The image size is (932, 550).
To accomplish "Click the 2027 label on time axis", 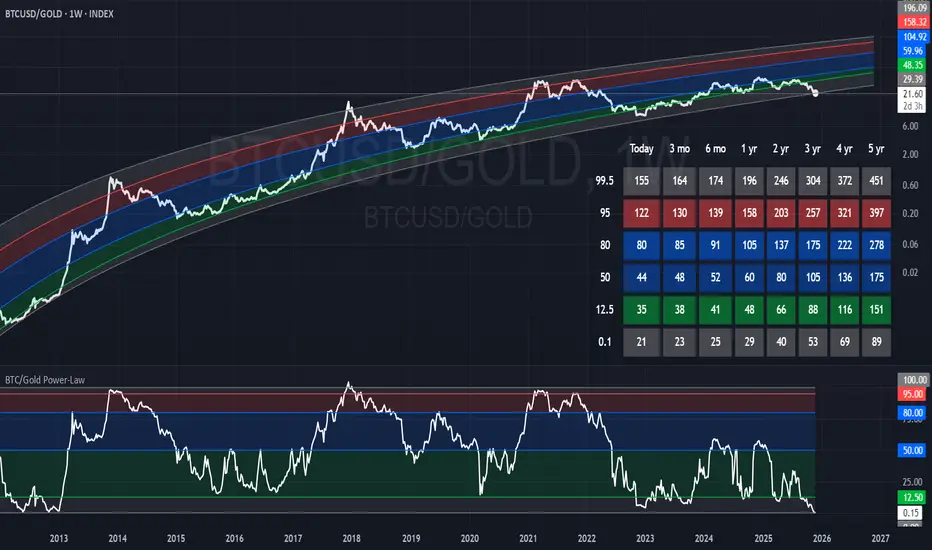I will [x=880, y=538].
